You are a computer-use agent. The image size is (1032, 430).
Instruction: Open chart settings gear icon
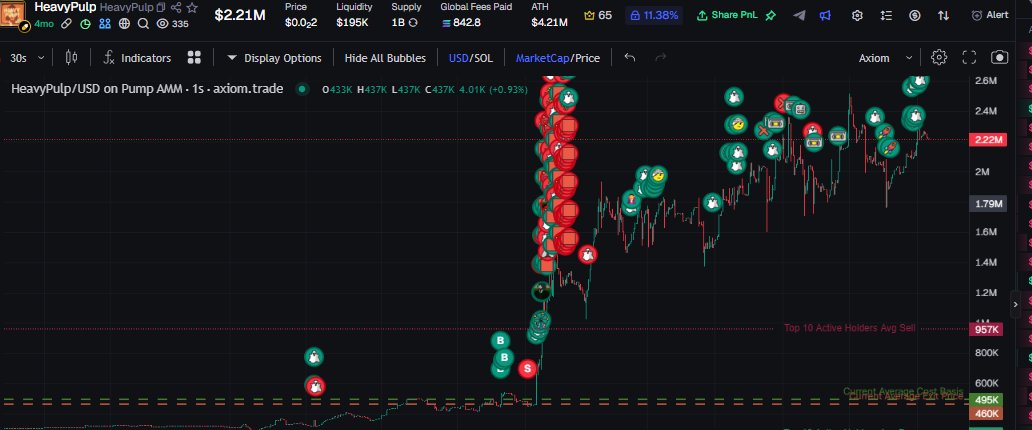(x=939, y=57)
